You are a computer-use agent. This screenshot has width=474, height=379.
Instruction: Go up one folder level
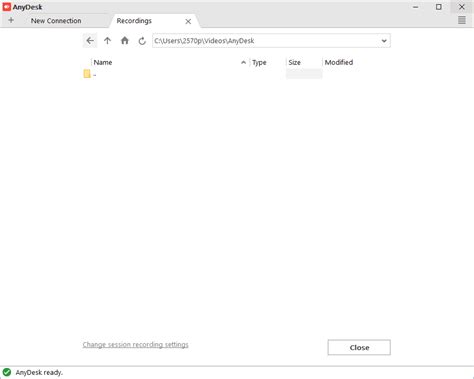[107, 41]
